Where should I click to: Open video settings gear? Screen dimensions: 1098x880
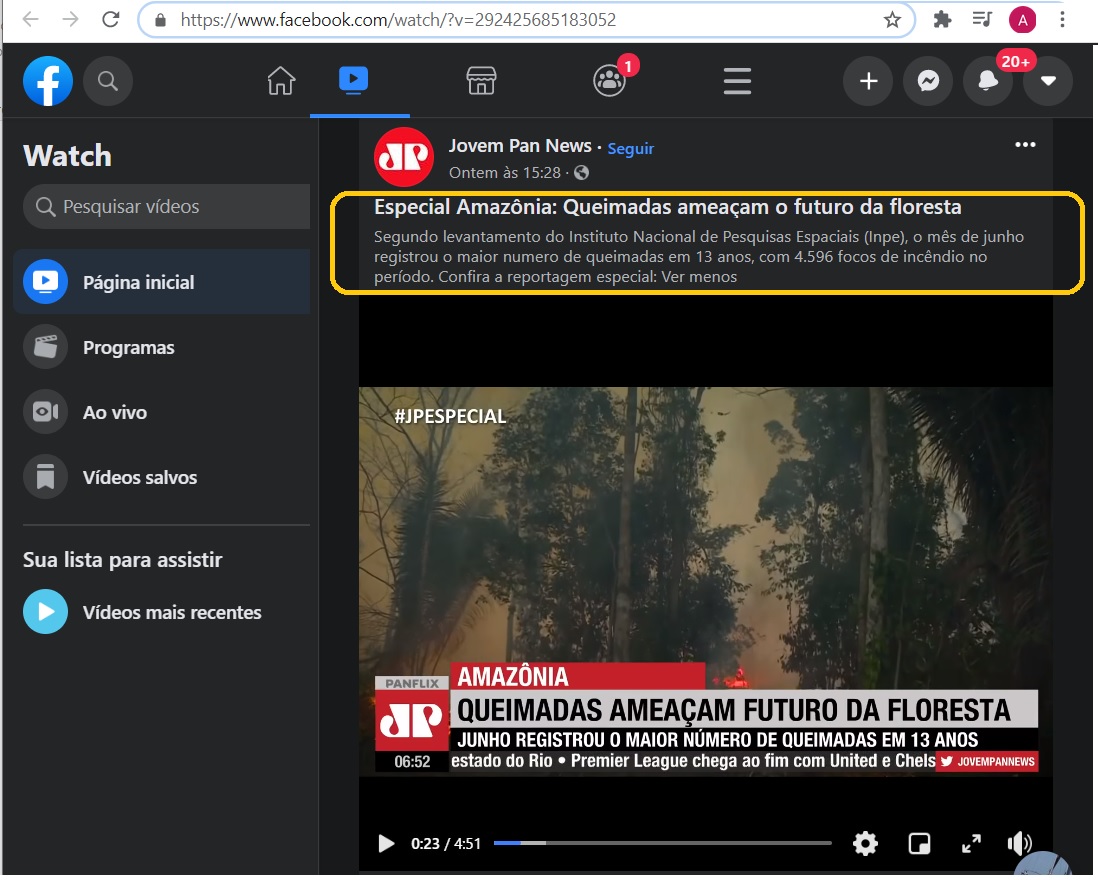click(x=866, y=844)
